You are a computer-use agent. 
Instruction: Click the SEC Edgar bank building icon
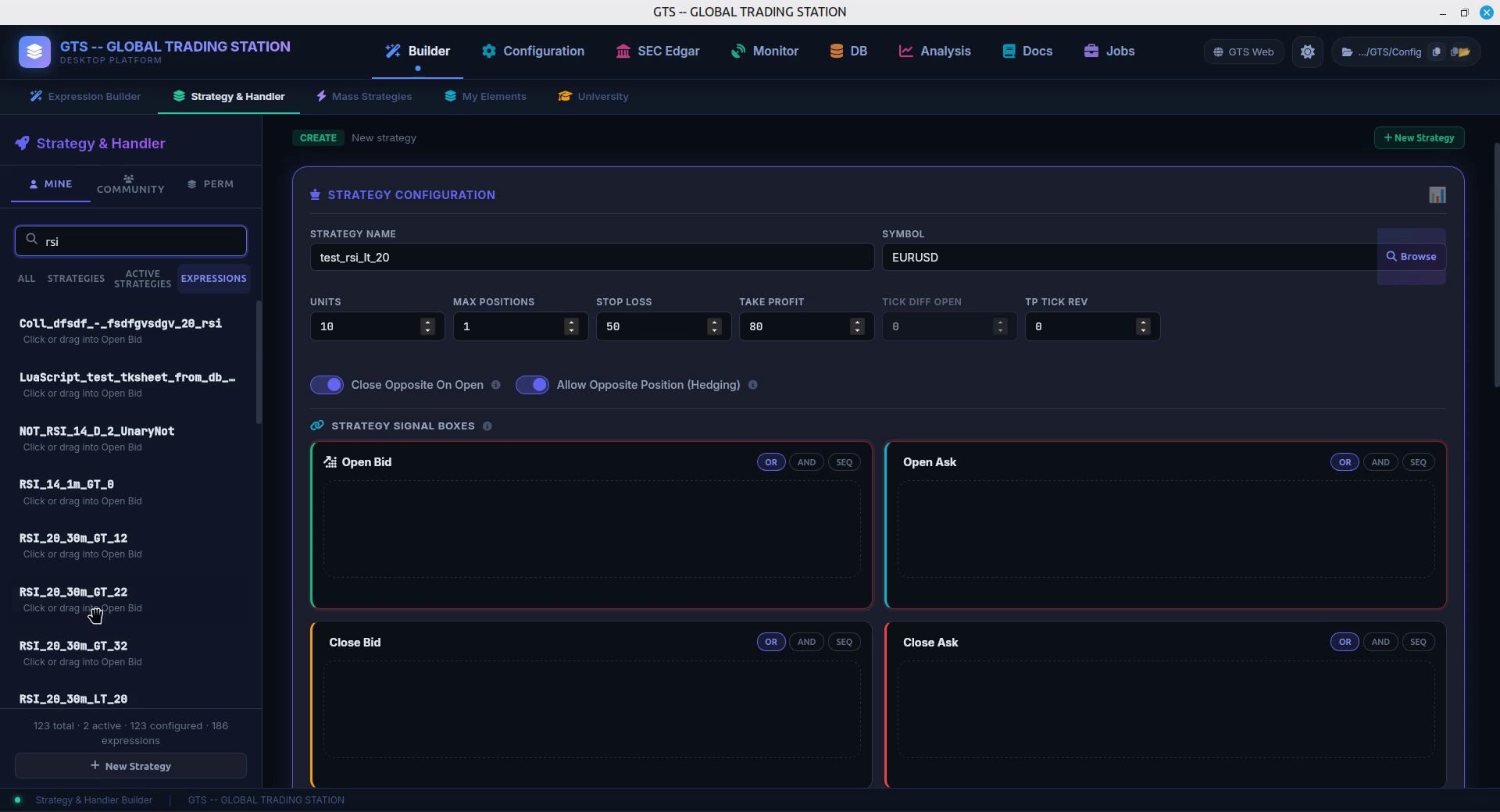(x=623, y=51)
